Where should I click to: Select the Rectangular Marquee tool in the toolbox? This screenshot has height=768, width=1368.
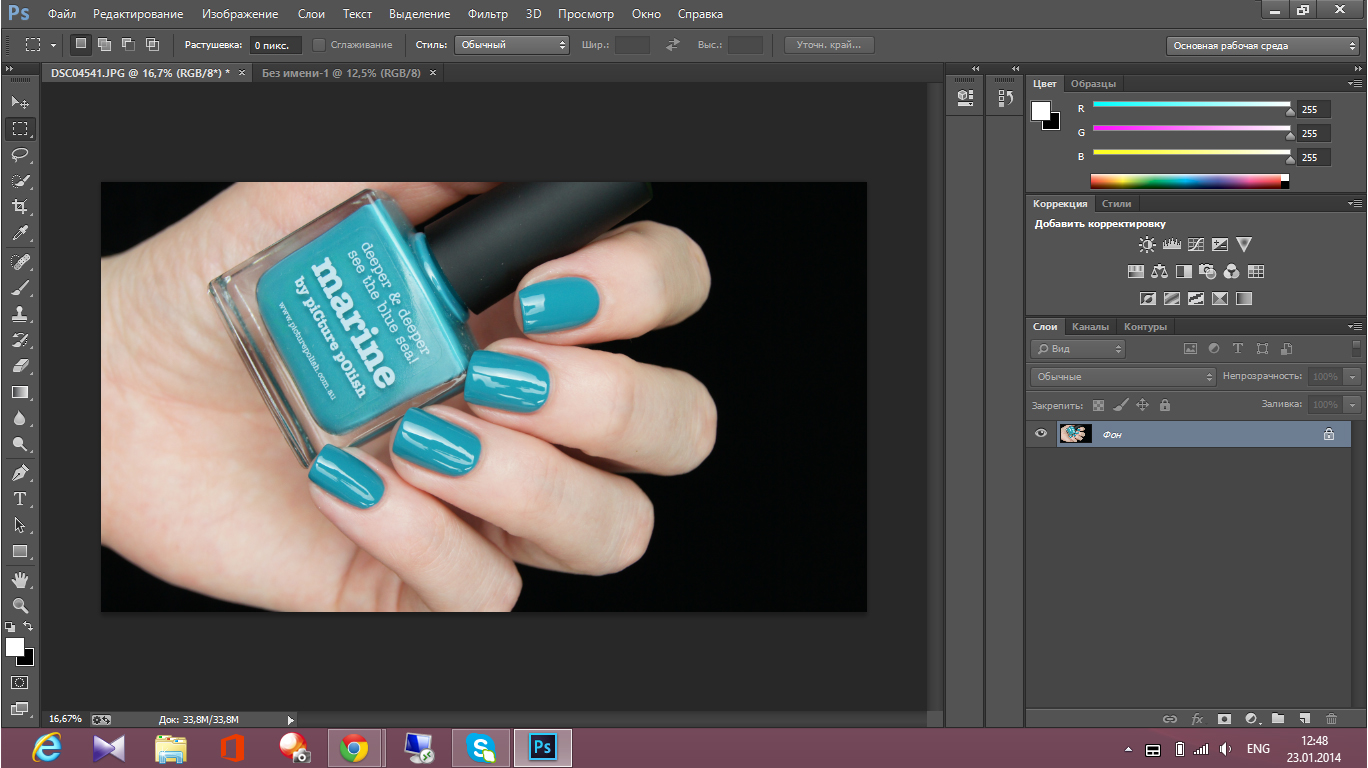[x=20, y=129]
